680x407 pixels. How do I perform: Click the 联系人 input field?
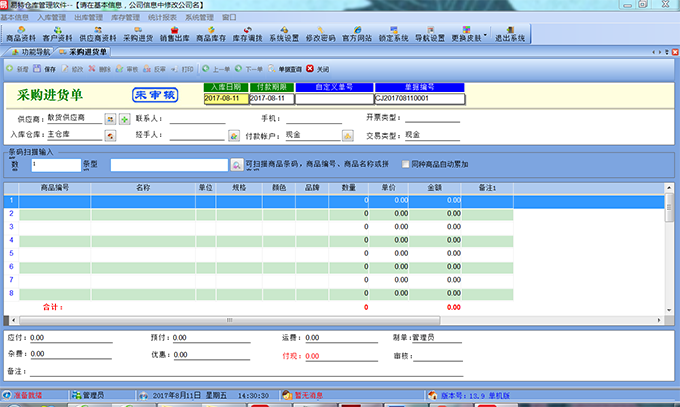pos(197,118)
